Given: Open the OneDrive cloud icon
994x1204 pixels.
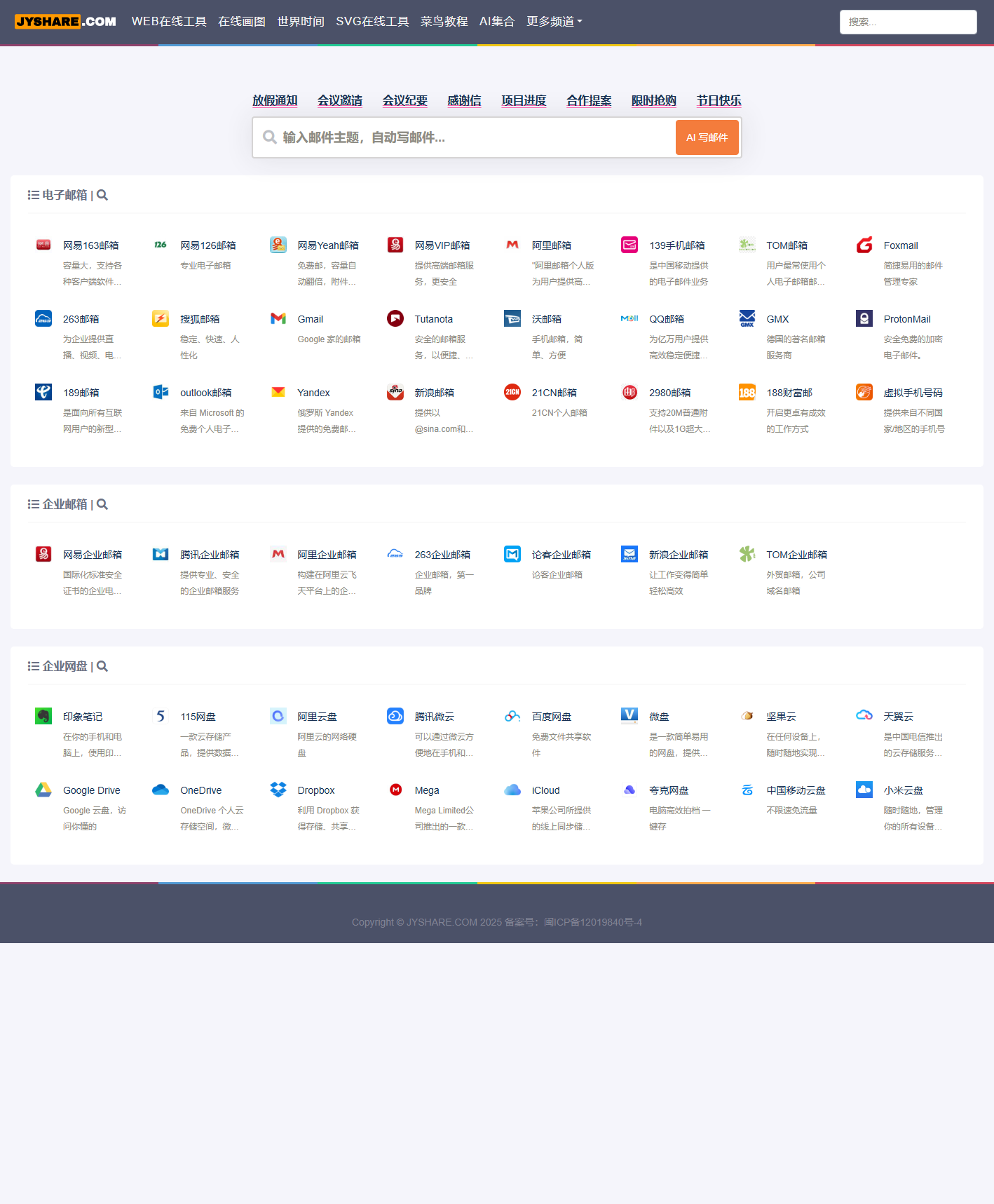Looking at the screenshot, I should coord(161,790).
